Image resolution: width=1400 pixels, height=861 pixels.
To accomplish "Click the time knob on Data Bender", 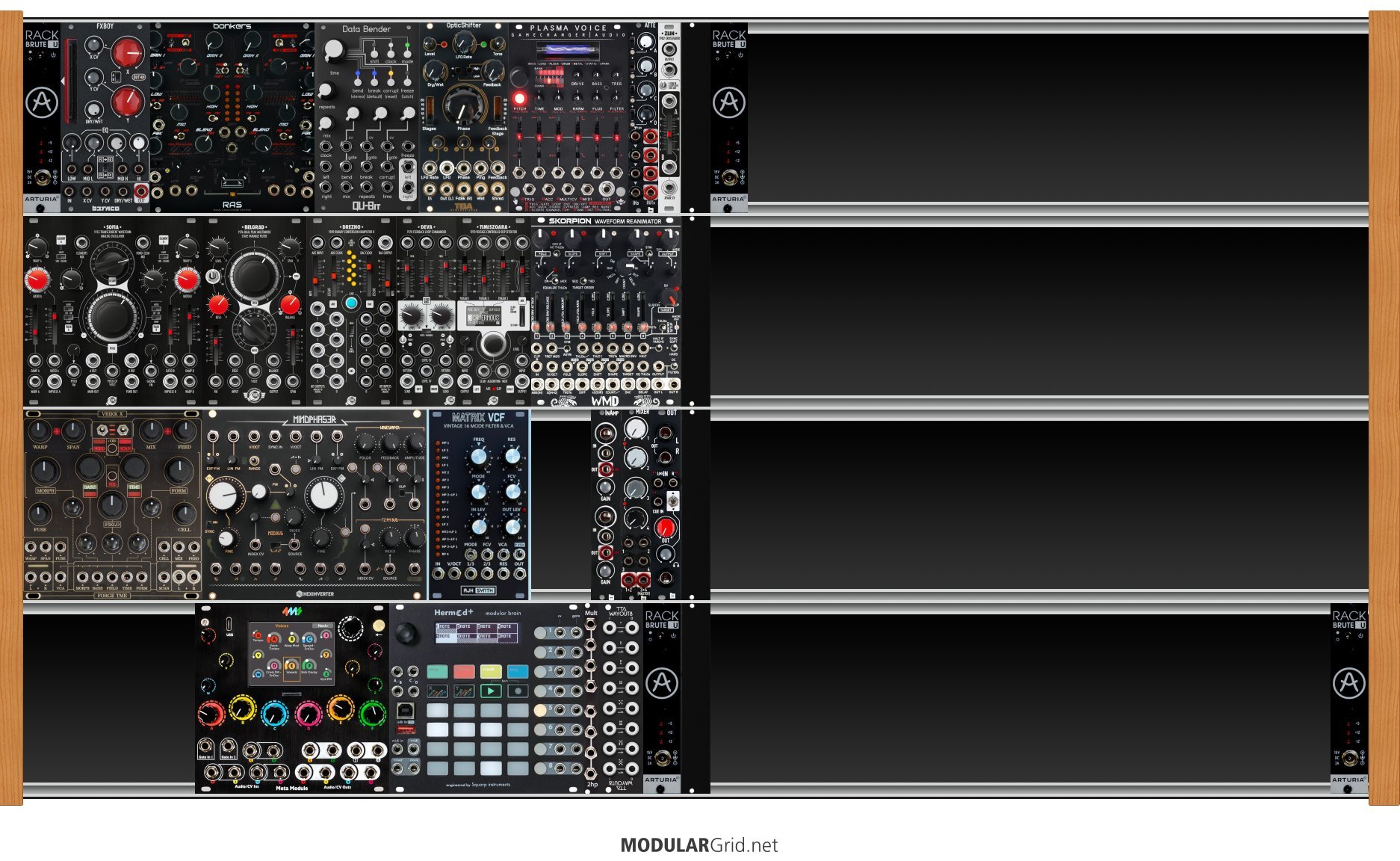I will (x=333, y=50).
